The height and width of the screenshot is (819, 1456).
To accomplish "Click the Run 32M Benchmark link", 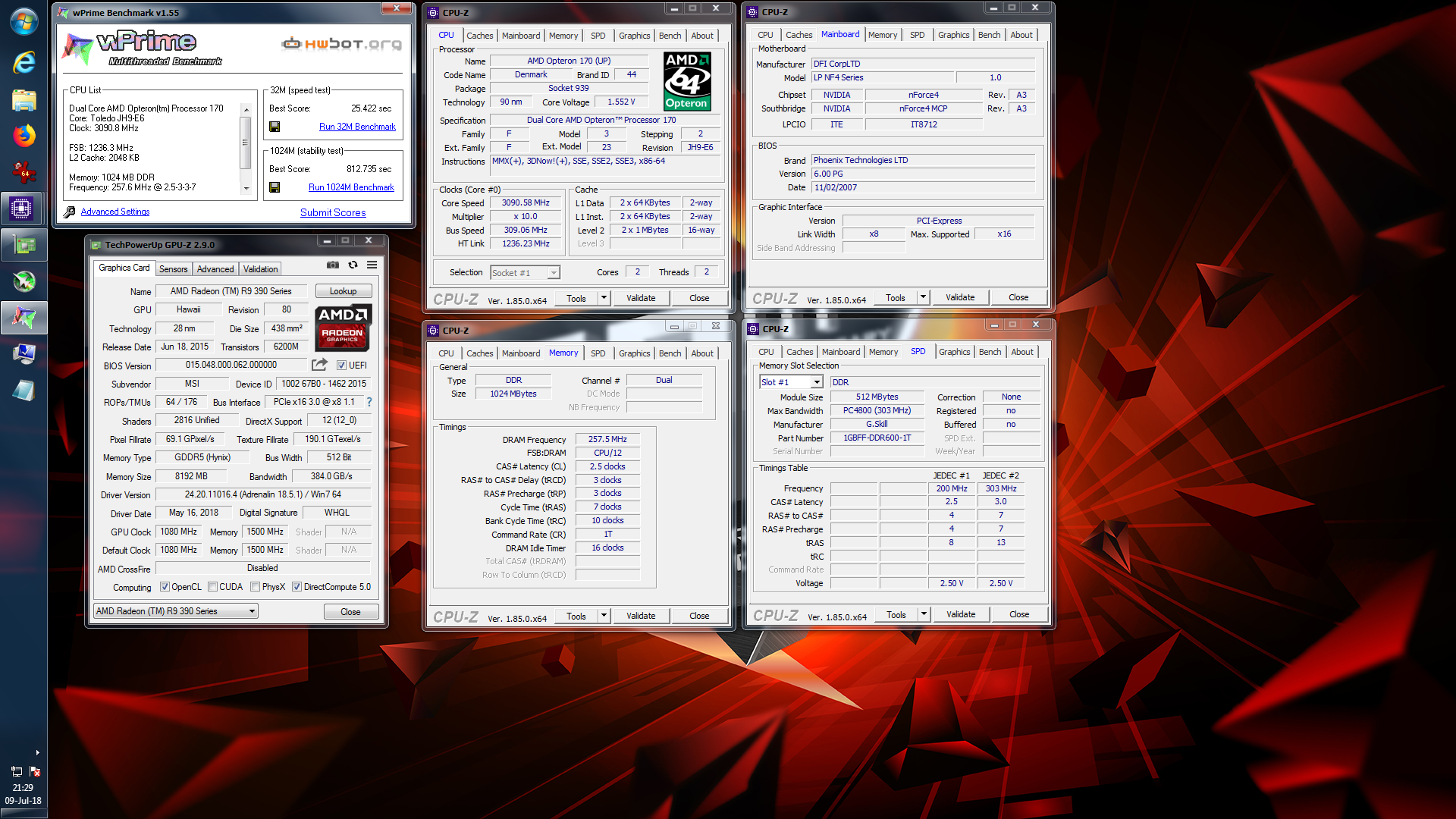I will pos(357,127).
